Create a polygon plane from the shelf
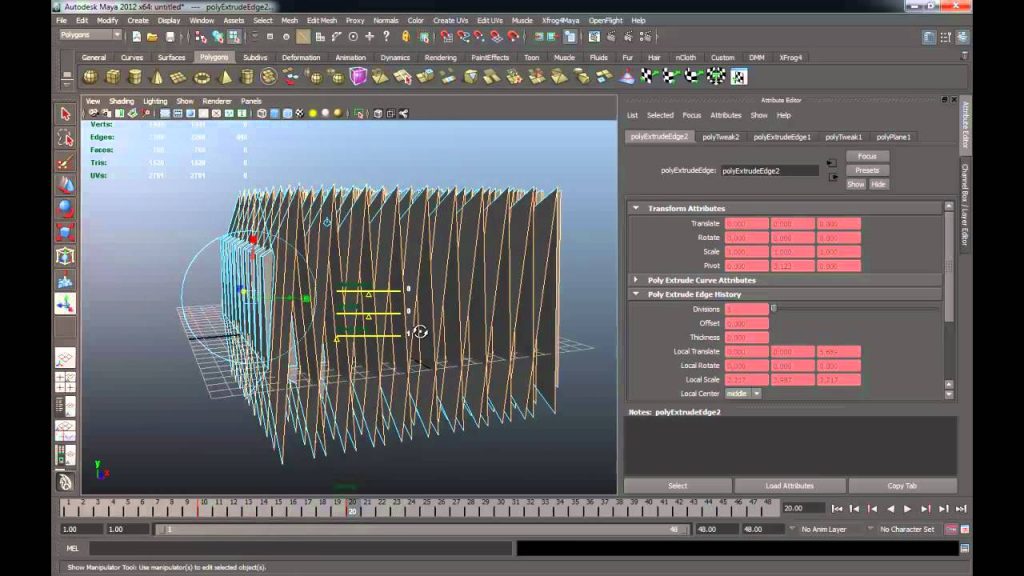Viewport: 1024px width, 576px height. pos(178,77)
